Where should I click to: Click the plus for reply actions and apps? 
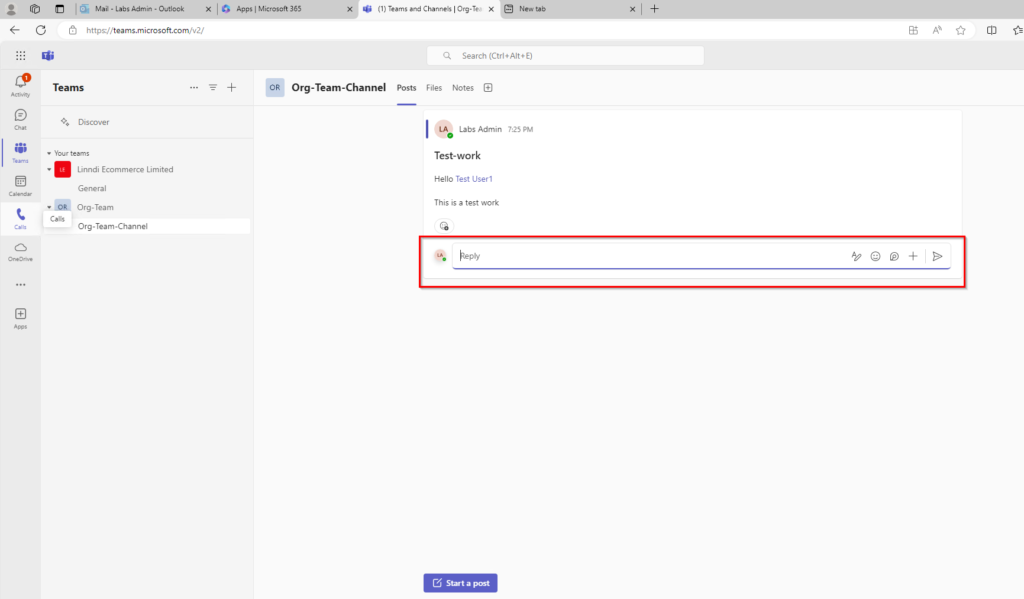(913, 256)
